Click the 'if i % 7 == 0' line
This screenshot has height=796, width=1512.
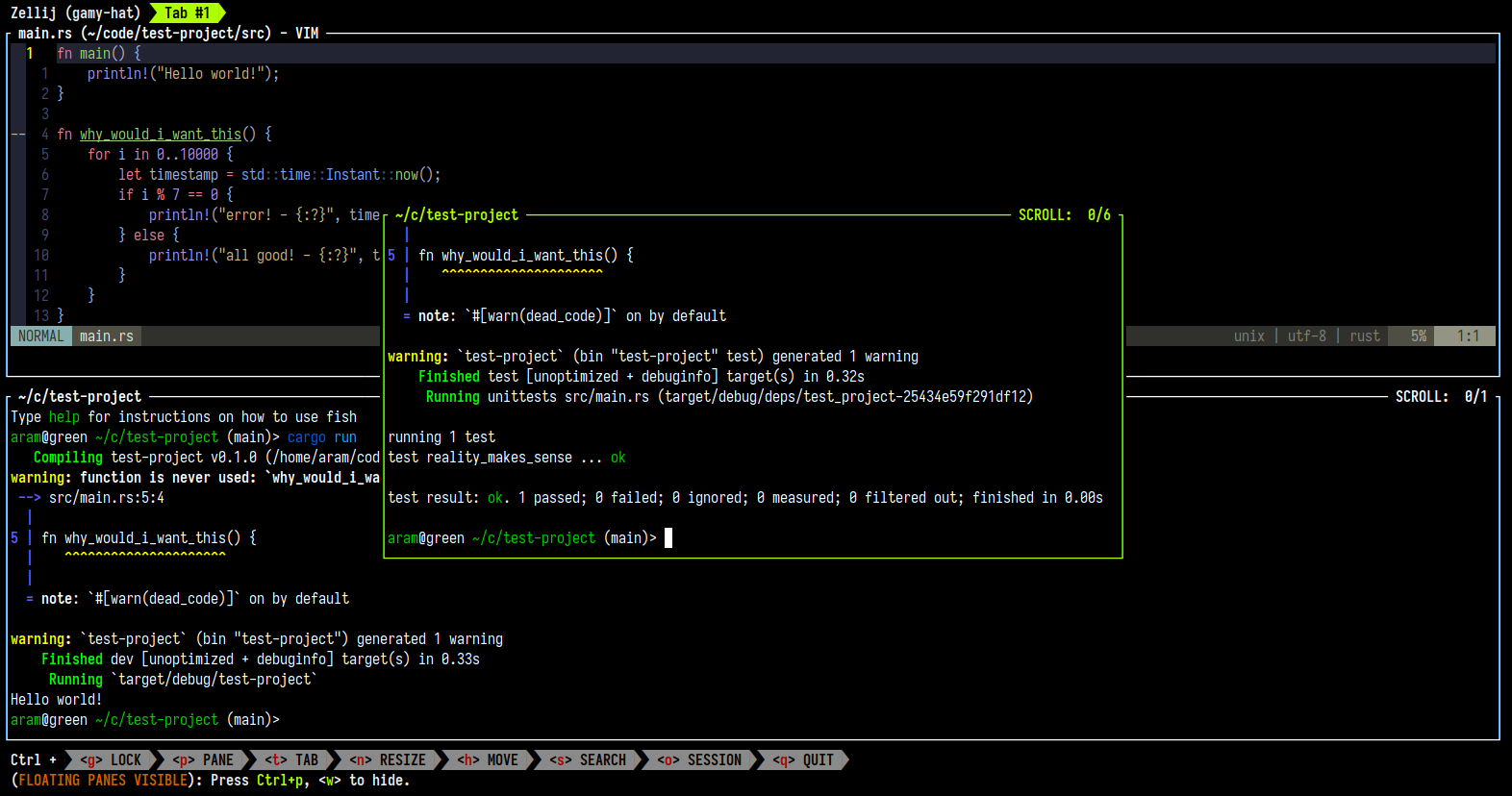click(176, 194)
